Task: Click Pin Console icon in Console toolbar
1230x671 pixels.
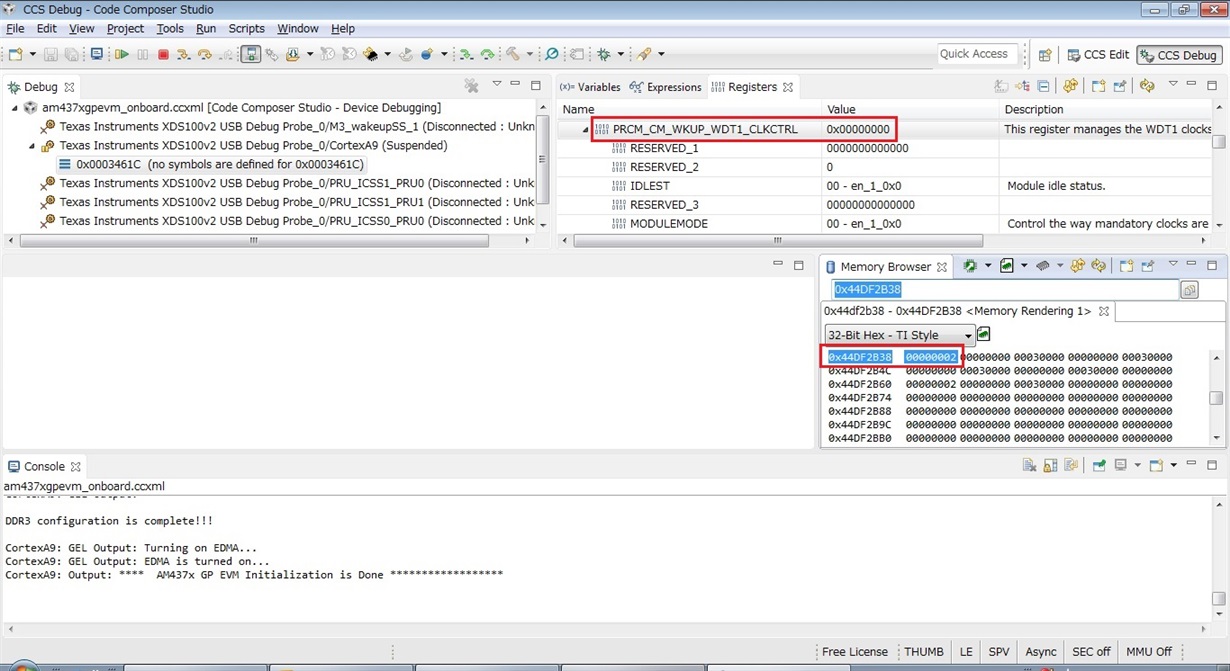Action: click(x=1099, y=465)
